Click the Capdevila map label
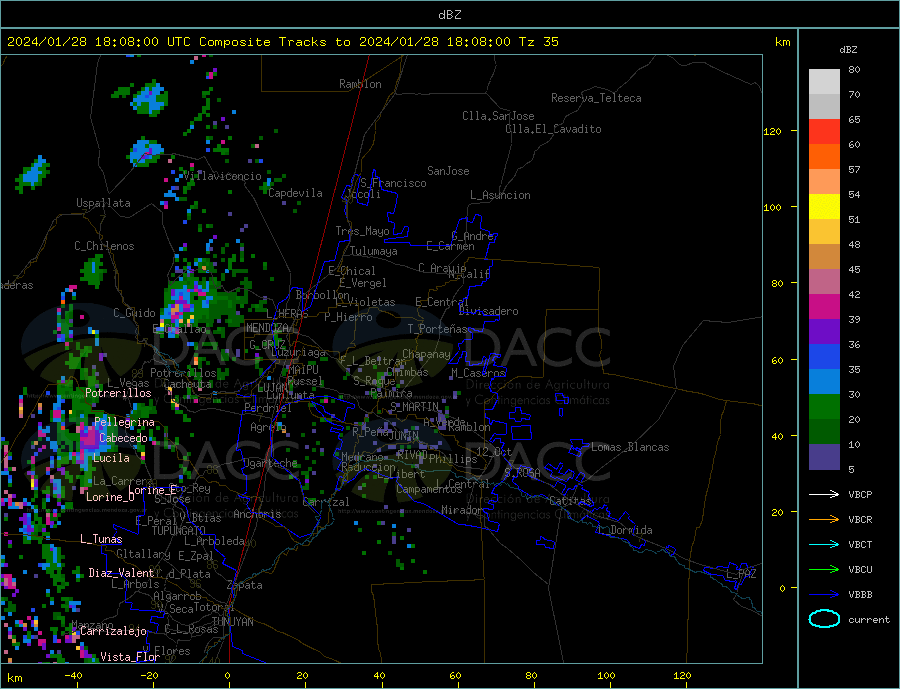Screen dimensions: 900x689 pyautogui.click(x=295, y=193)
